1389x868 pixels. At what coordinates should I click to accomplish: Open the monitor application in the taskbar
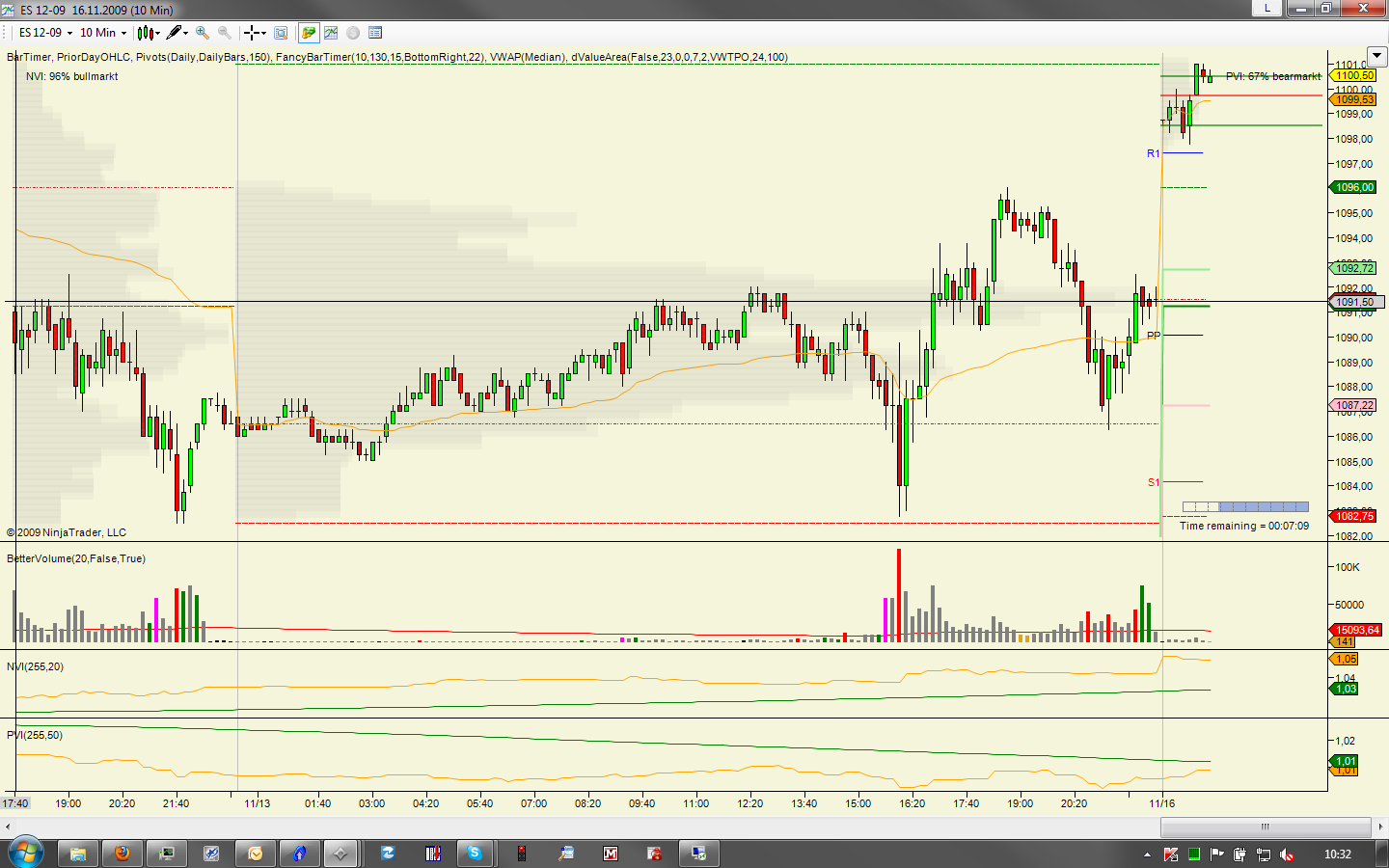coord(167,854)
